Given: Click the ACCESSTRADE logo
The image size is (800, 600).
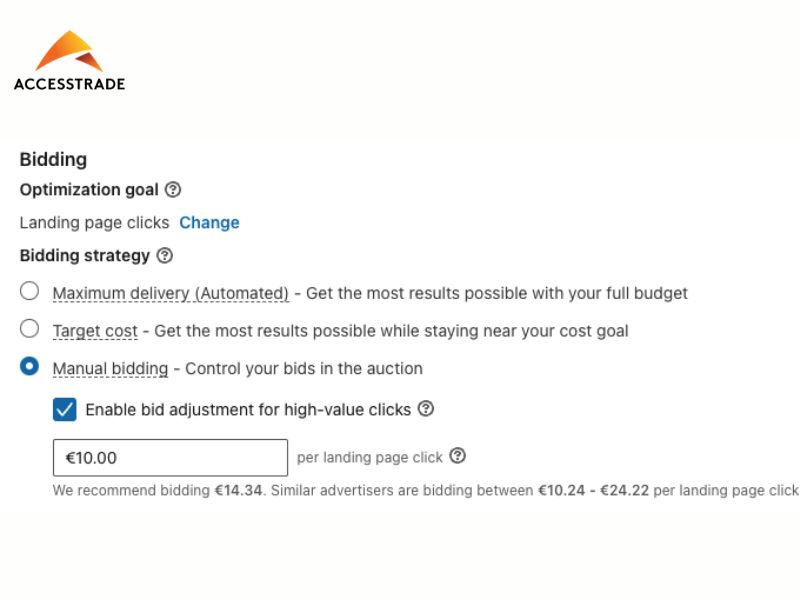Looking at the screenshot, I should 69,61.
